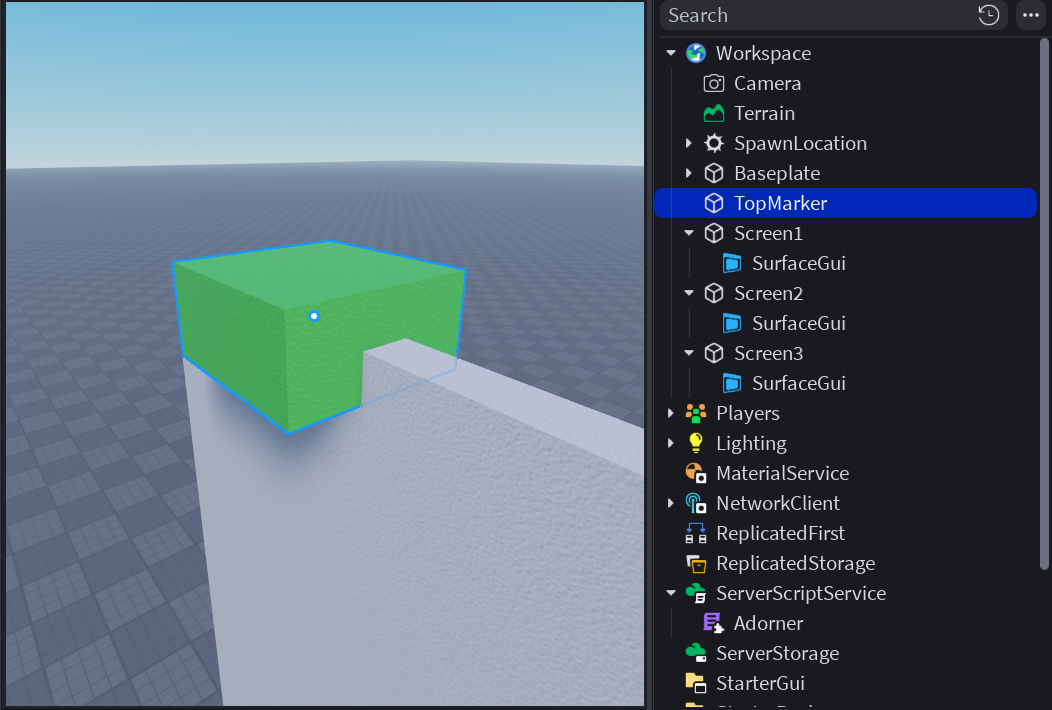Click the white handle dot on green block
Viewport: 1052px width, 710px height.
pos(314,316)
